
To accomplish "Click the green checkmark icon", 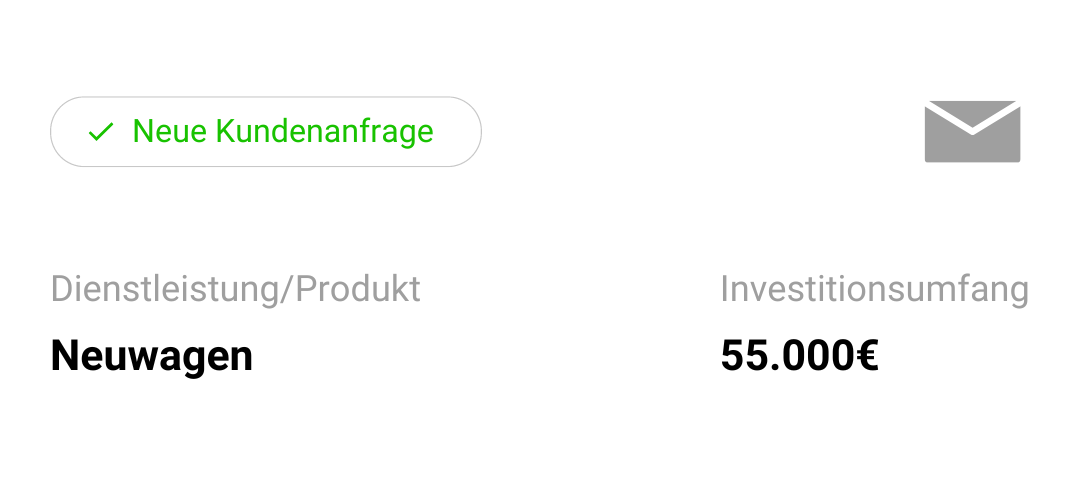I will click(101, 132).
